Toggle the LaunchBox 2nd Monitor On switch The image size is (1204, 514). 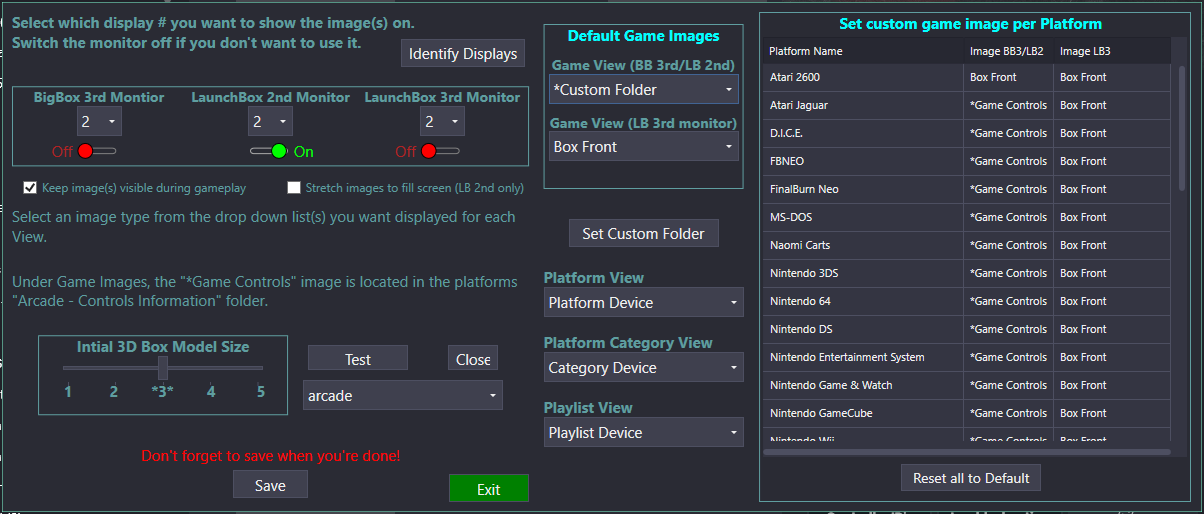[x=268, y=151]
